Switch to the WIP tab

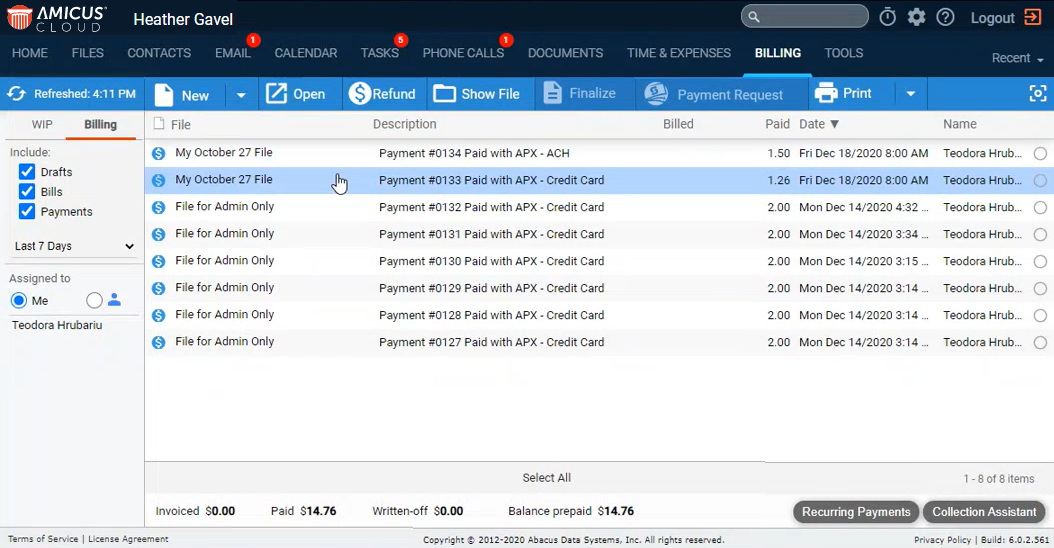[42, 124]
